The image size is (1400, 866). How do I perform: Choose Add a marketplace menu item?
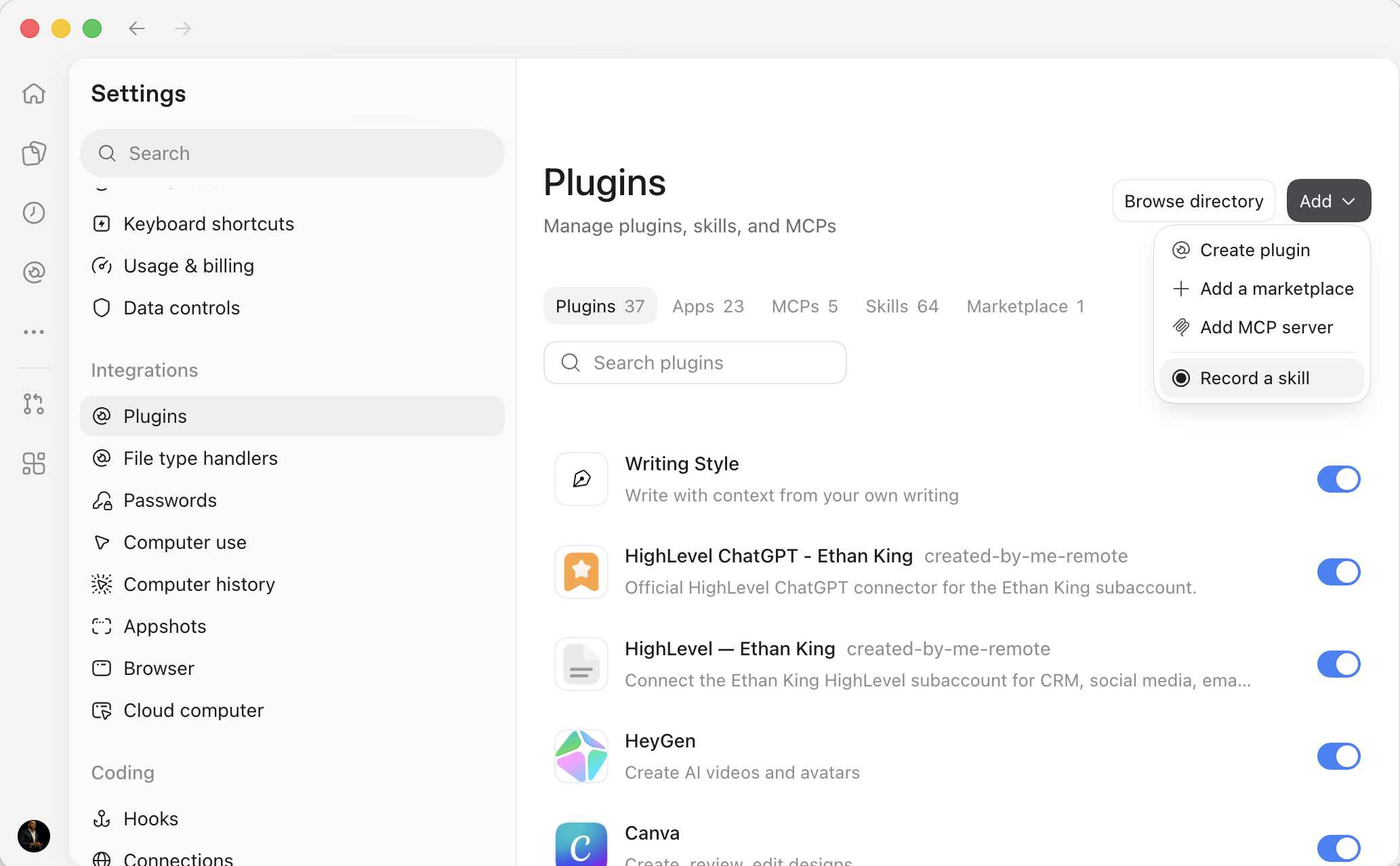click(1262, 289)
